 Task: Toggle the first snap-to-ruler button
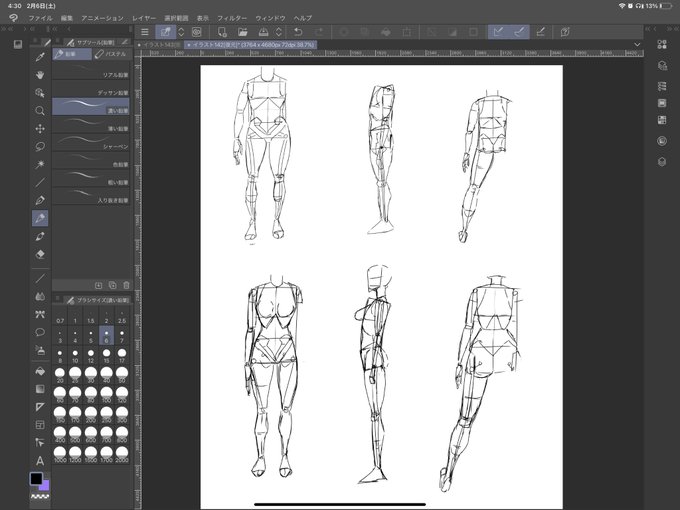pos(499,32)
